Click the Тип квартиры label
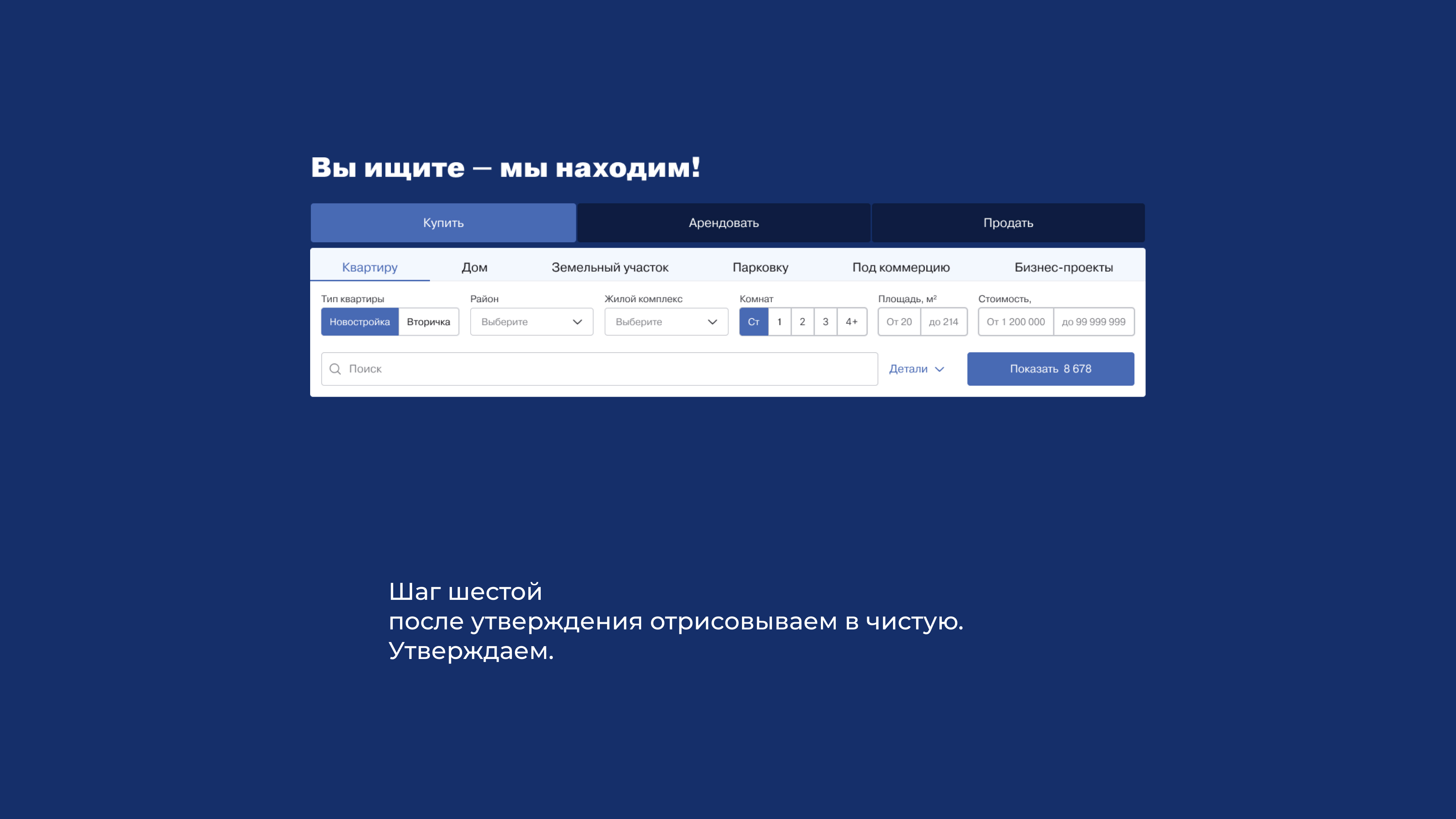1456x819 pixels. [353, 299]
